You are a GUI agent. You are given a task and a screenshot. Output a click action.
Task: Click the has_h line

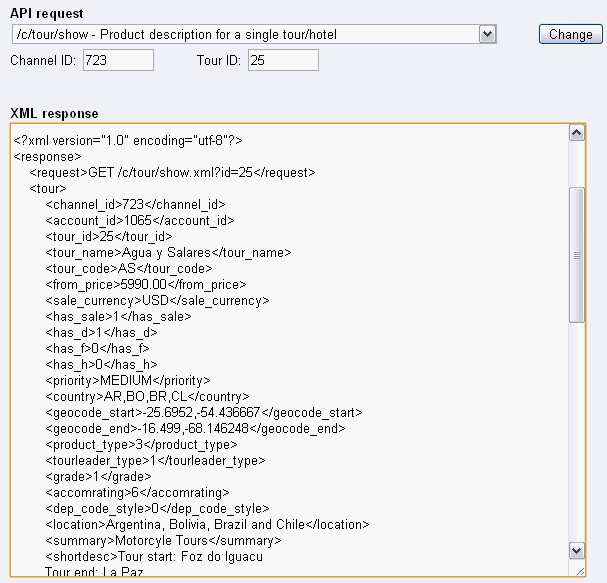[101, 364]
